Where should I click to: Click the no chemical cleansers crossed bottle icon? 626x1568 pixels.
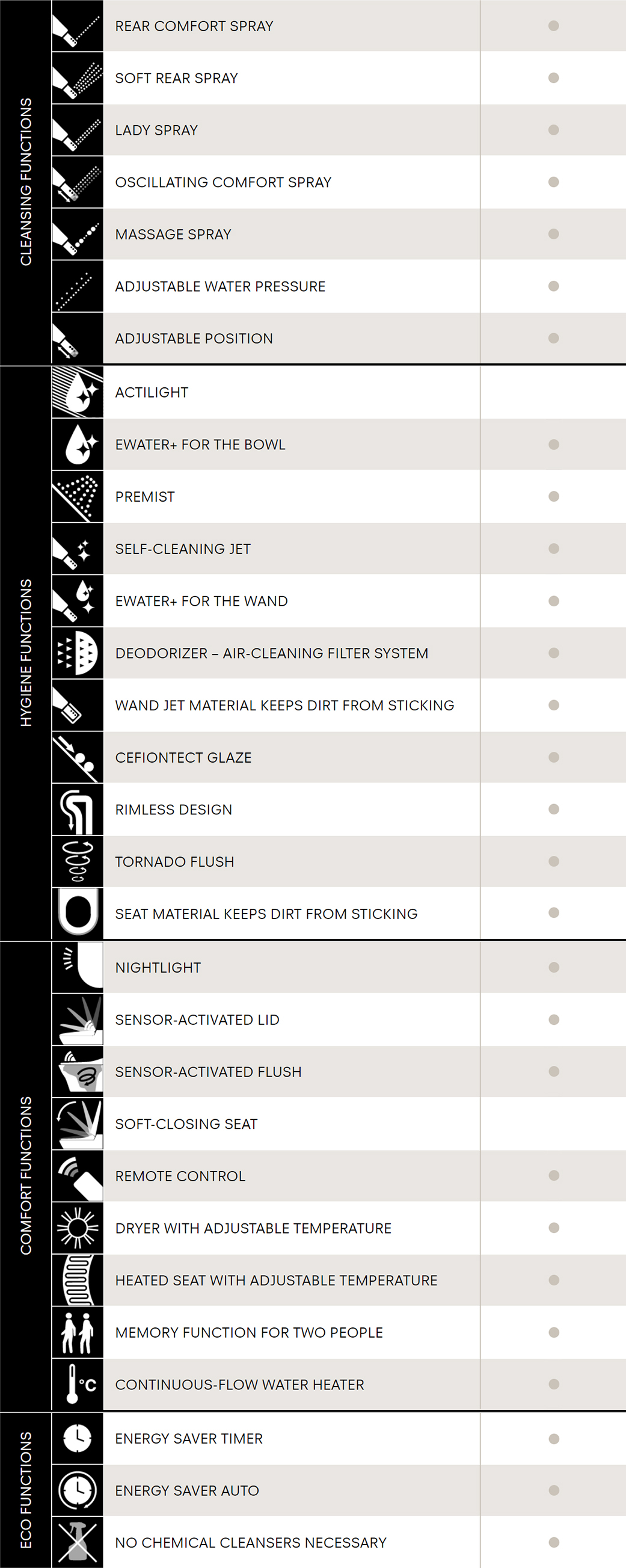[x=77, y=1542]
